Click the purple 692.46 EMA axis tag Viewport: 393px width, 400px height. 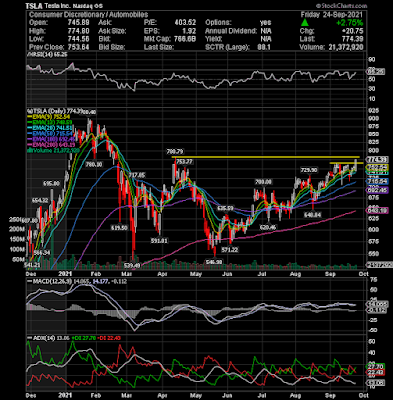pyautogui.click(x=376, y=190)
